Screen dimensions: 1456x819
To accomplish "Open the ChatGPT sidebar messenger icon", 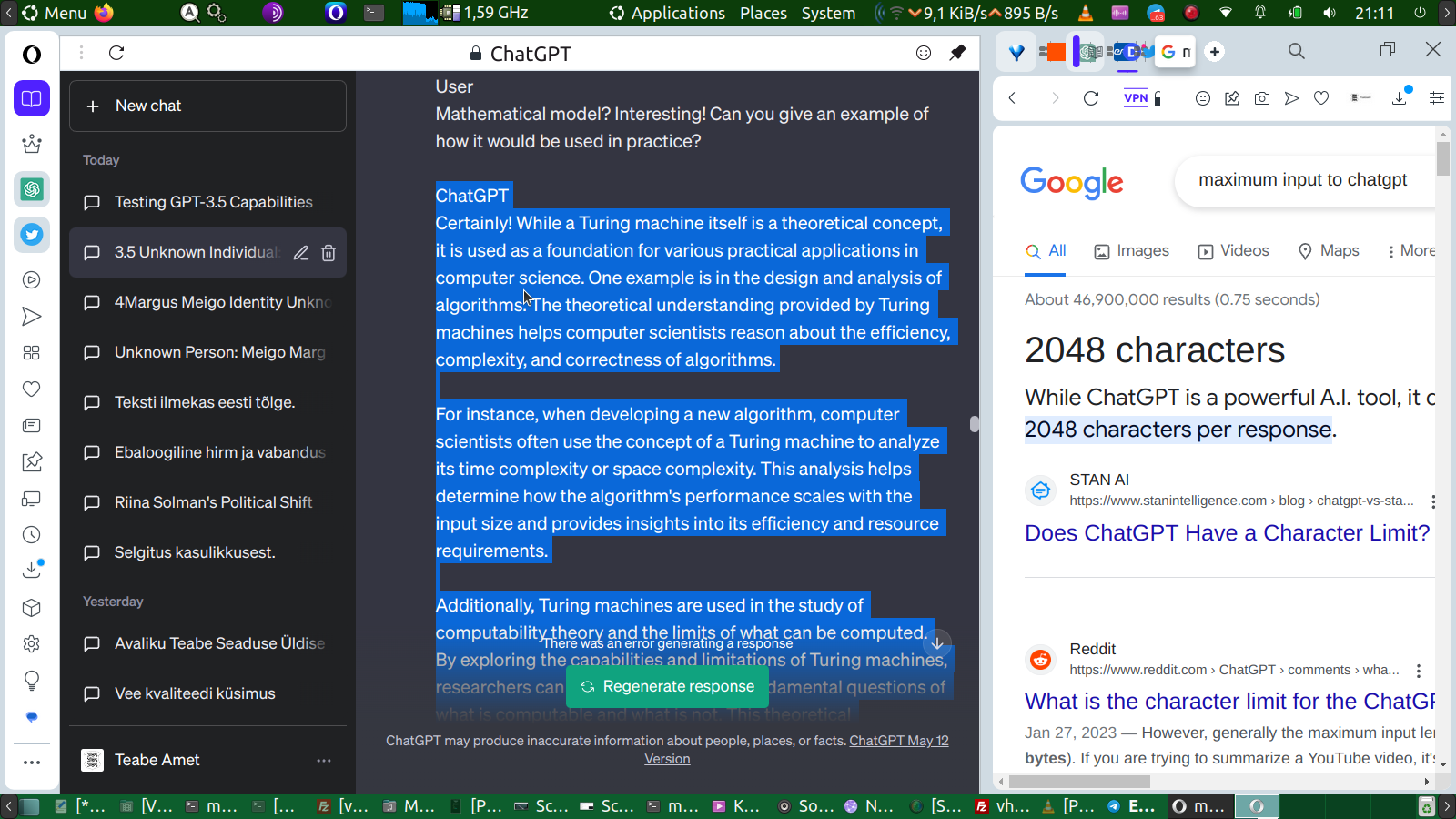I will click(x=32, y=189).
